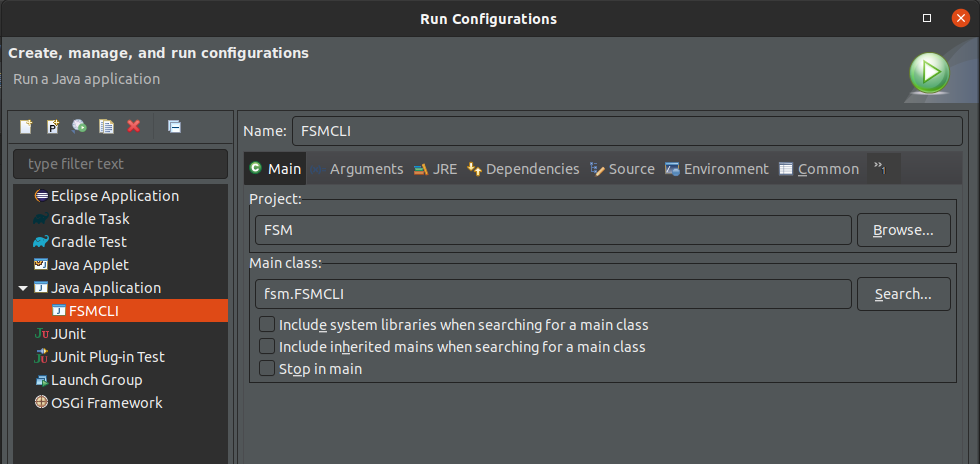
Task: Switch to the Arguments tab
Action: pos(366,169)
